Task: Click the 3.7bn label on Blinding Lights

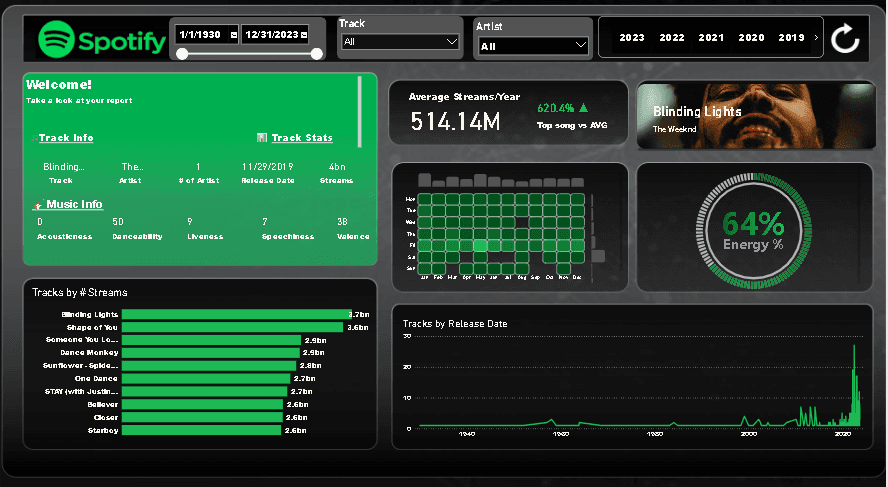Action: [360, 314]
